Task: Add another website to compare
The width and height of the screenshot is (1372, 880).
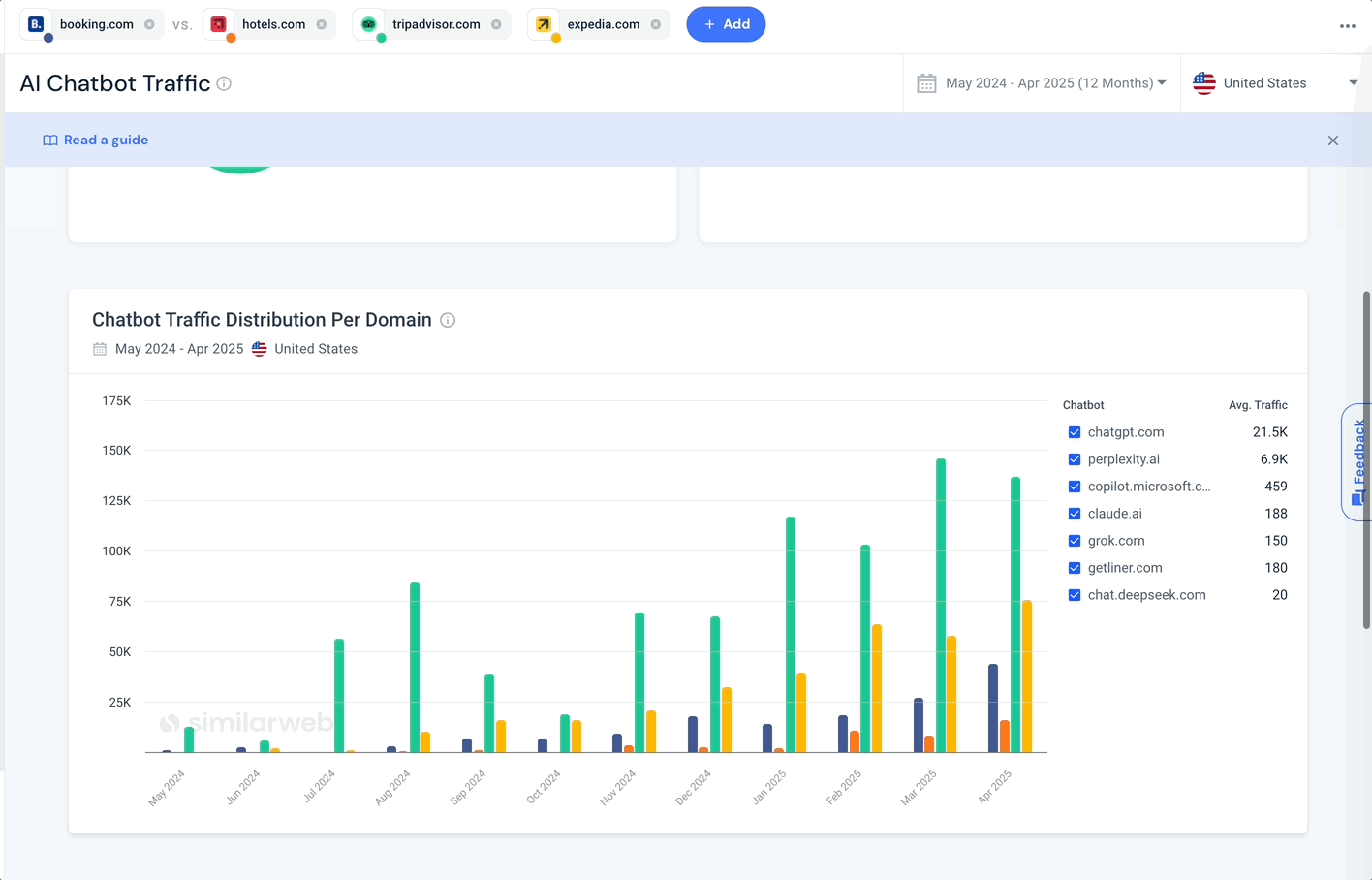Action: coord(726,24)
